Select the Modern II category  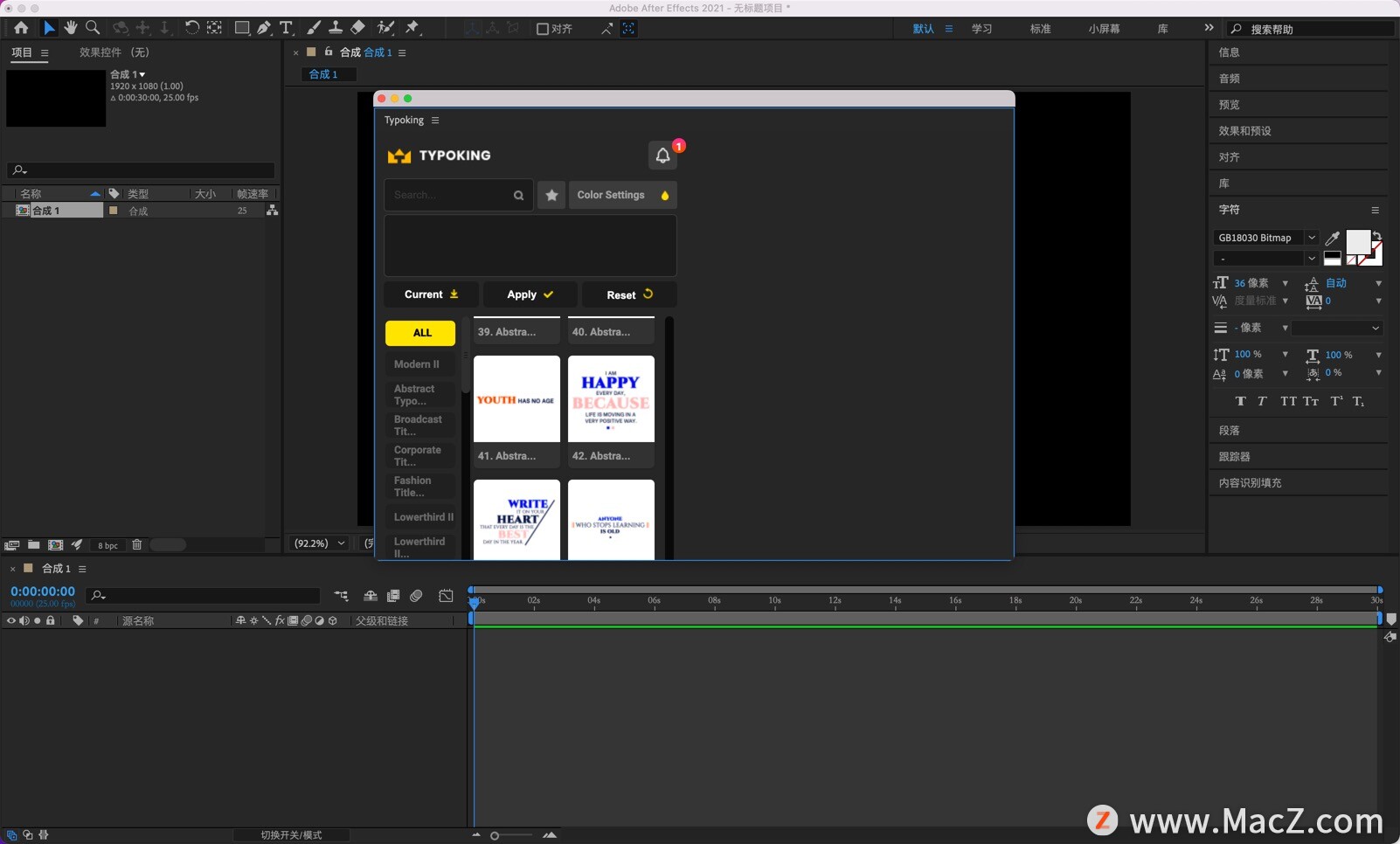point(420,364)
